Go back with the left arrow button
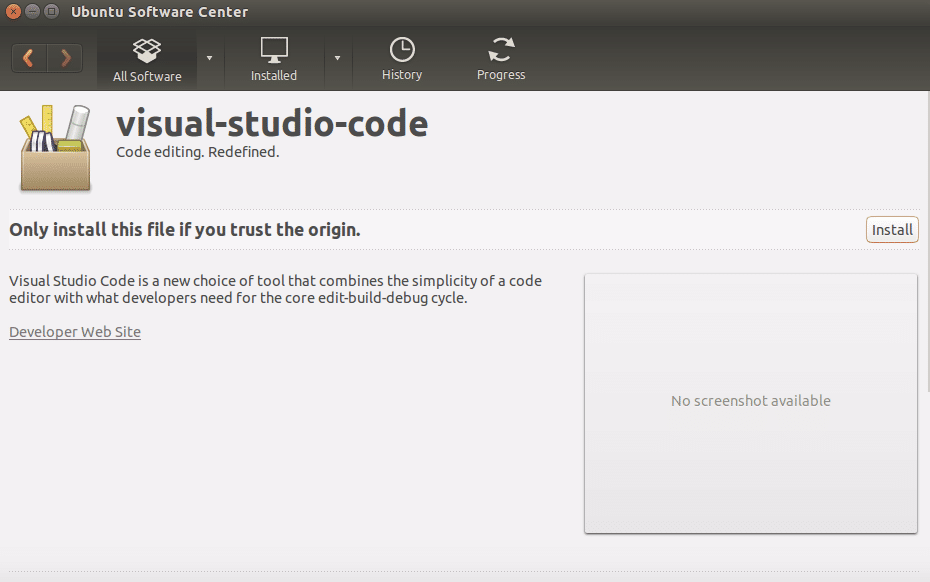930x582 pixels. click(x=28, y=58)
